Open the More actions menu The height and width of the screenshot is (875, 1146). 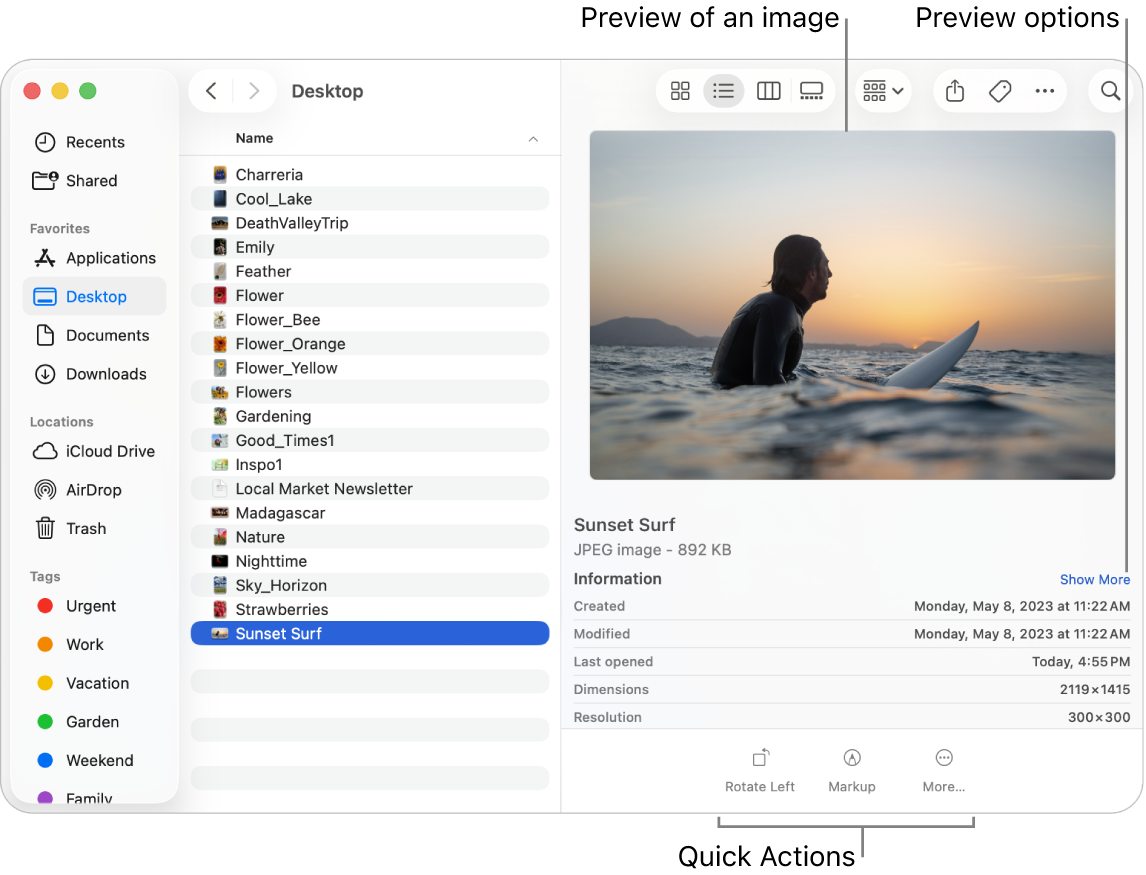click(1045, 90)
